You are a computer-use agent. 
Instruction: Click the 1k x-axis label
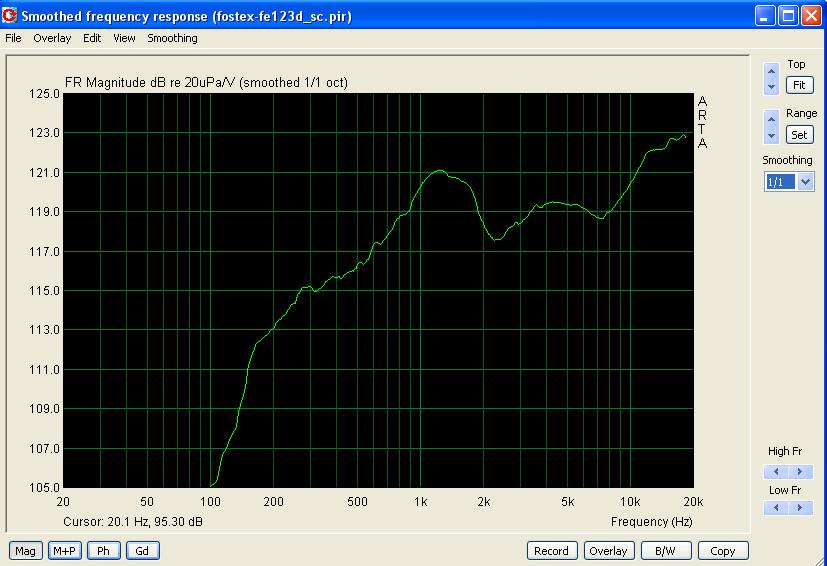point(420,502)
